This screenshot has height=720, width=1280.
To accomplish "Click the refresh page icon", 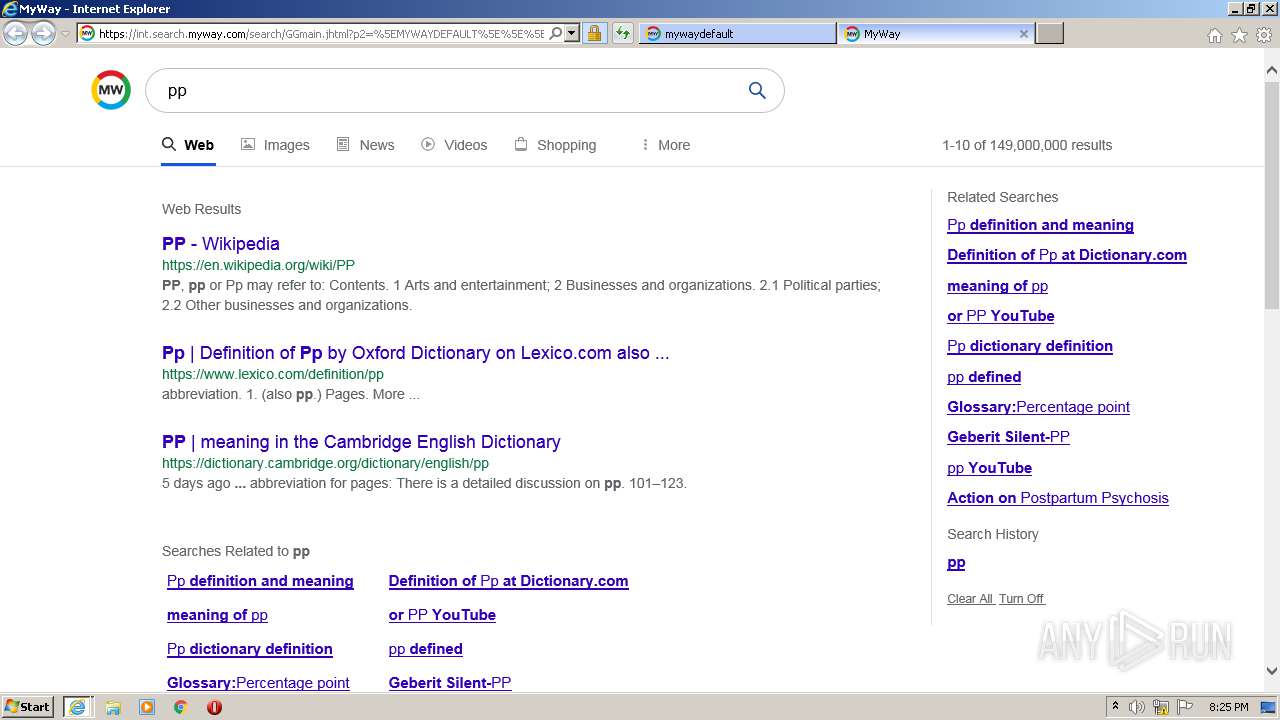I will (x=623, y=33).
